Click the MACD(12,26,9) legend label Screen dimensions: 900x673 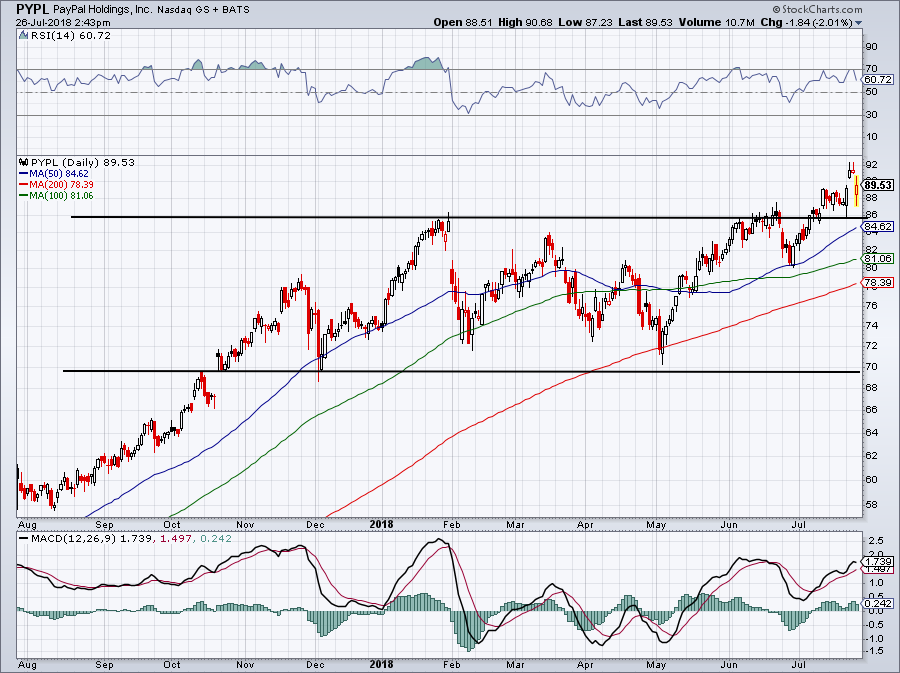tap(74, 539)
